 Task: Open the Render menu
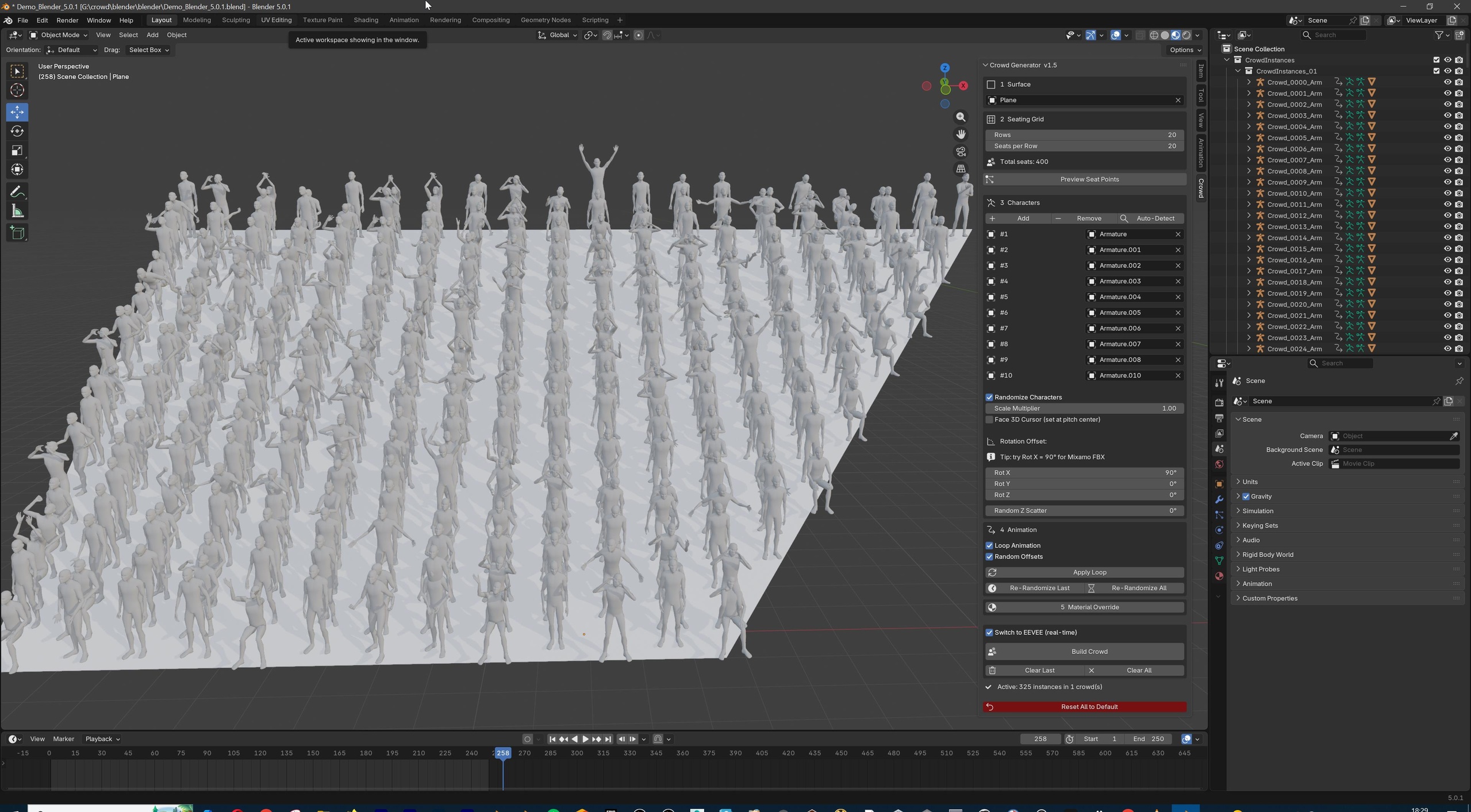click(67, 20)
